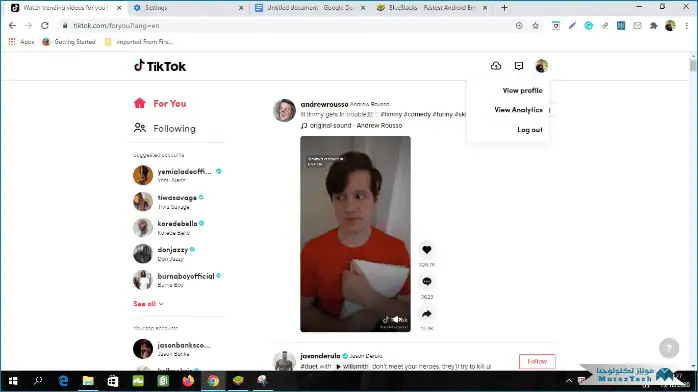
Task: Click the help question mark button
Action: [x=669, y=348]
